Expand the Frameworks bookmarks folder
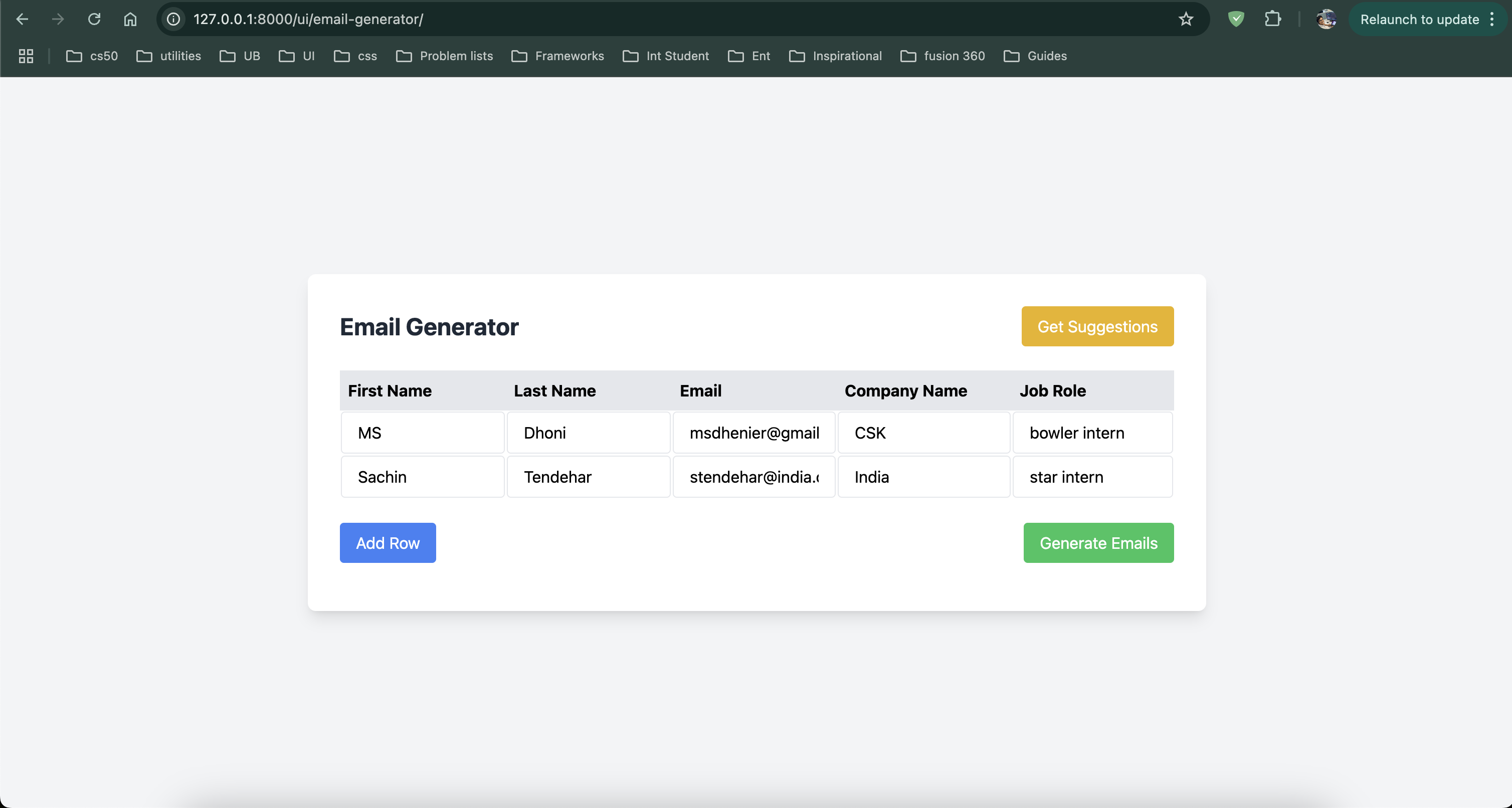This screenshot has height=808, width=1512. coord(557,56)
